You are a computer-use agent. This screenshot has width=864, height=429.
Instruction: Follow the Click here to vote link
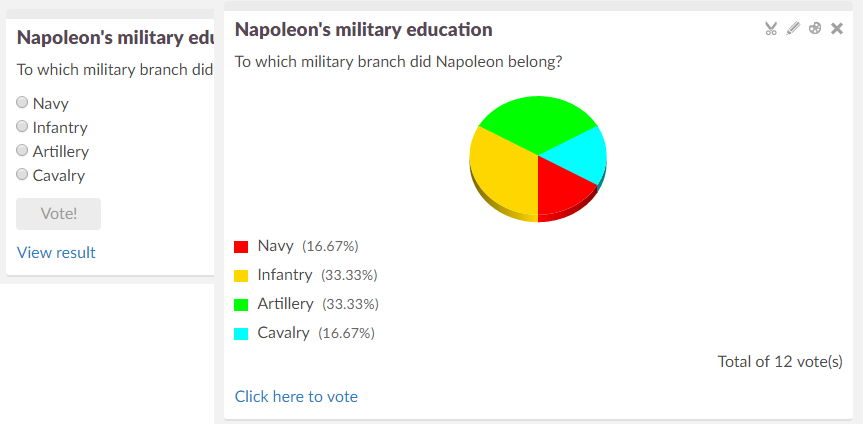pyautogui.click(x=296, y=396)
